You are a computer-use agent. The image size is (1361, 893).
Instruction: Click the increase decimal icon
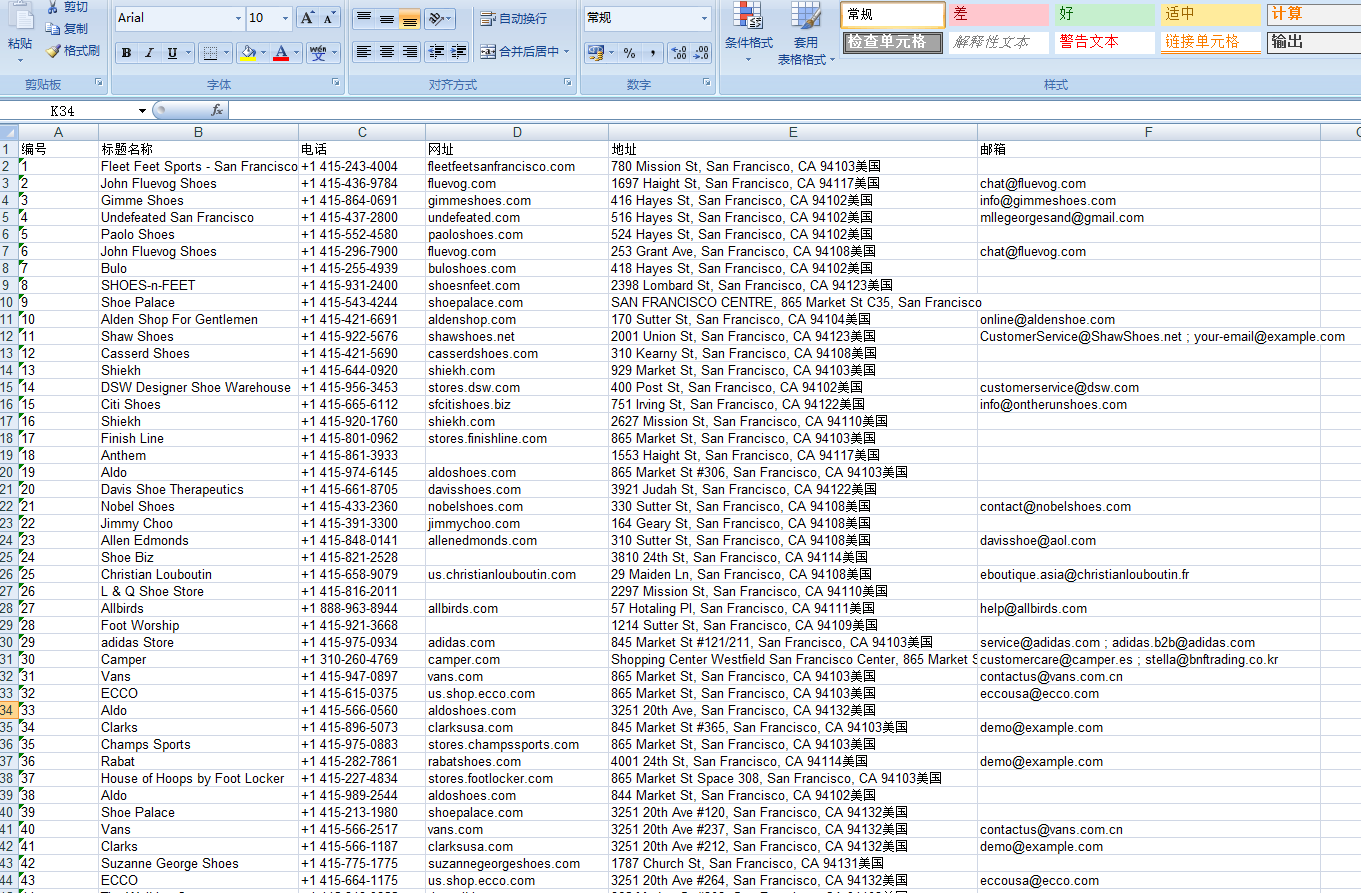(677, 53)
